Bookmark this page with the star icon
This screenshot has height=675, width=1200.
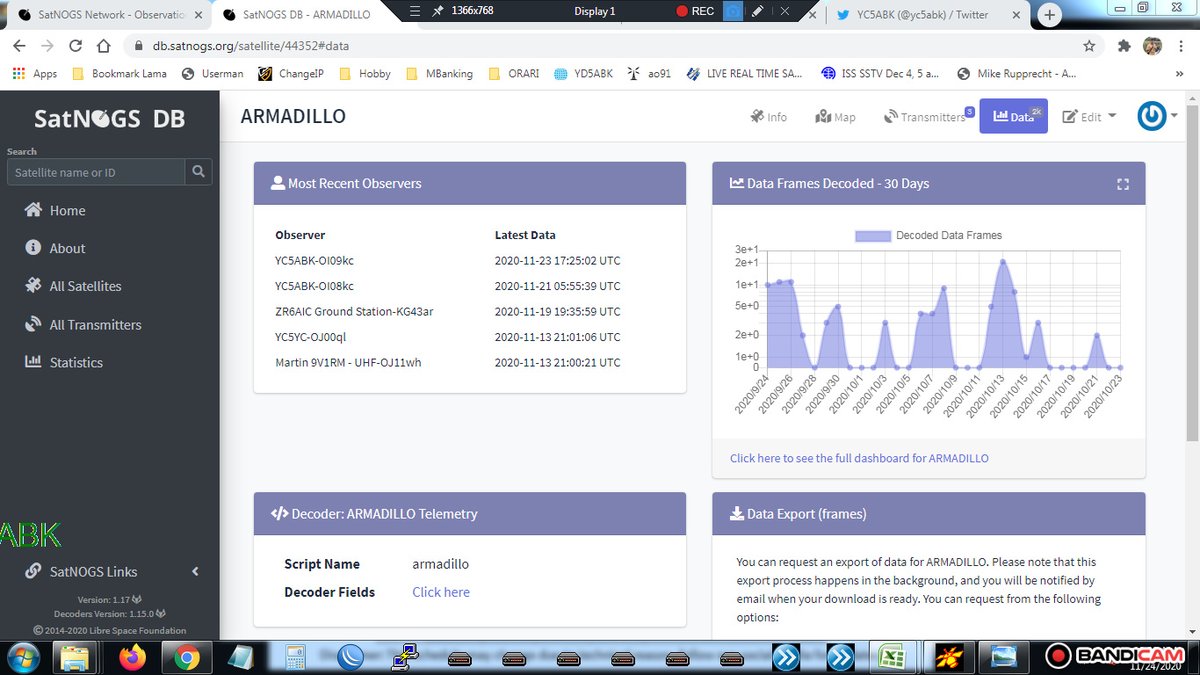1089,46
